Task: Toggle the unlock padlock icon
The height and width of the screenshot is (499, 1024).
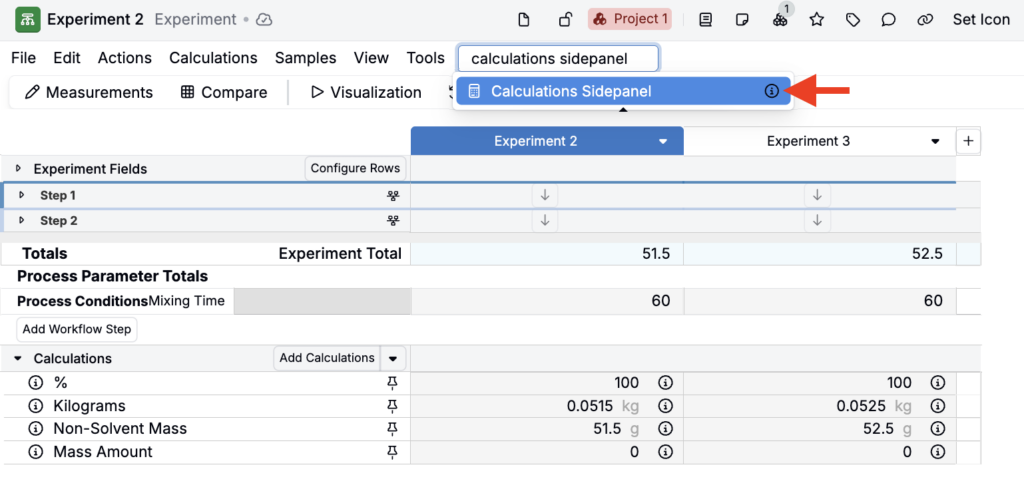Action: pos(566,20)
